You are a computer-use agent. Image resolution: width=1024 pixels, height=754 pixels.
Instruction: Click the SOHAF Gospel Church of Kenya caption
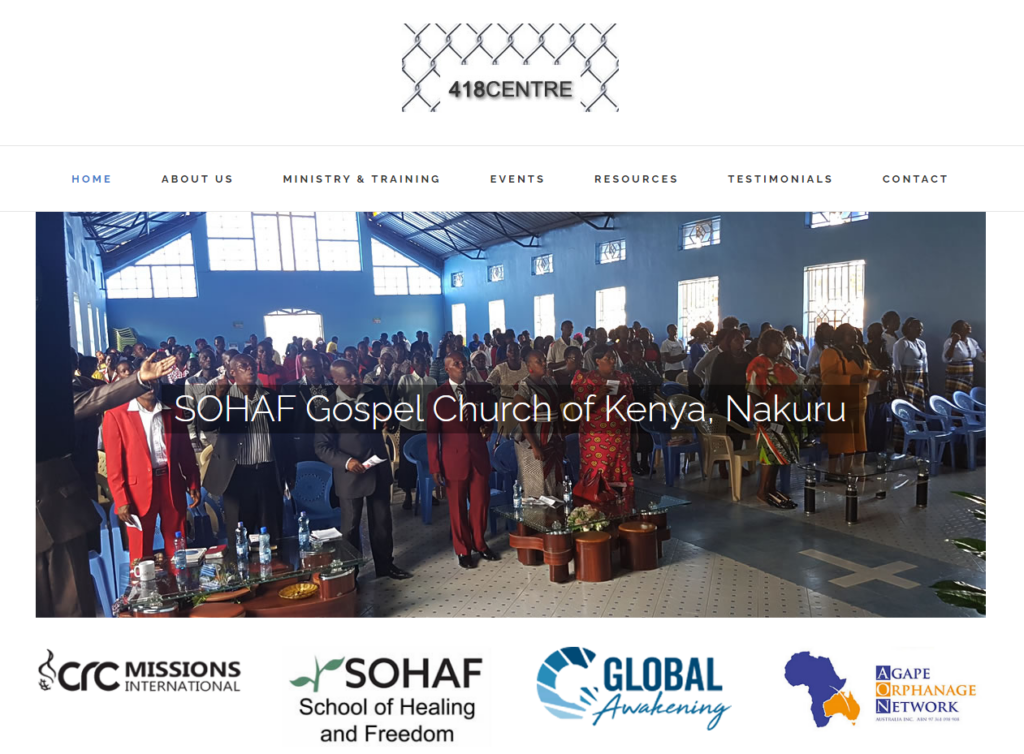[x=510, y=409]
